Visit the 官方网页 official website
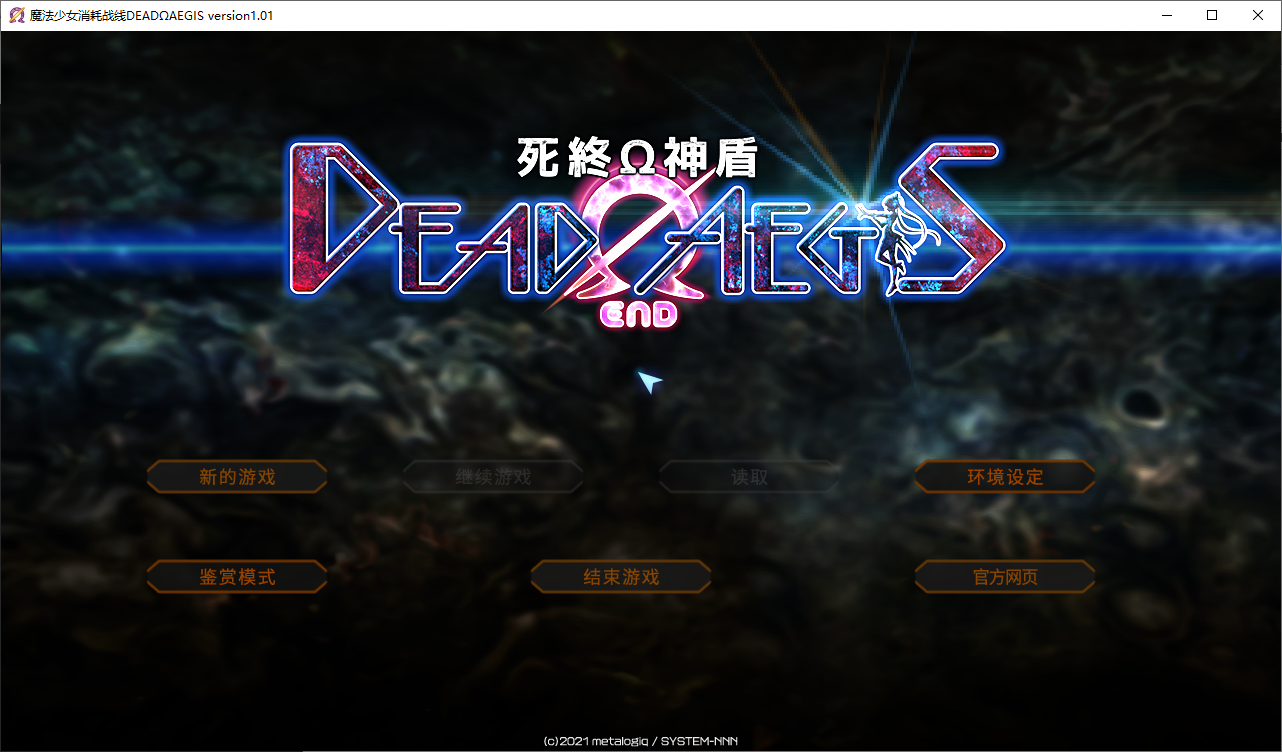This screenshot has width=1282, height=752. click(1005, 577)
